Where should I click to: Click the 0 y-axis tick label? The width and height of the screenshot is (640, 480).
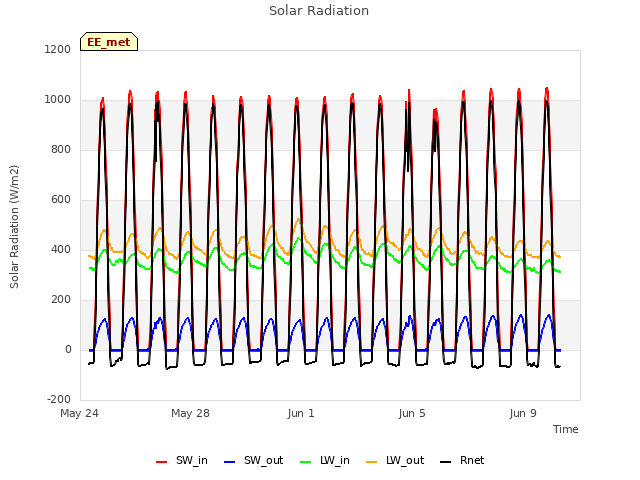tap(68, 350)
